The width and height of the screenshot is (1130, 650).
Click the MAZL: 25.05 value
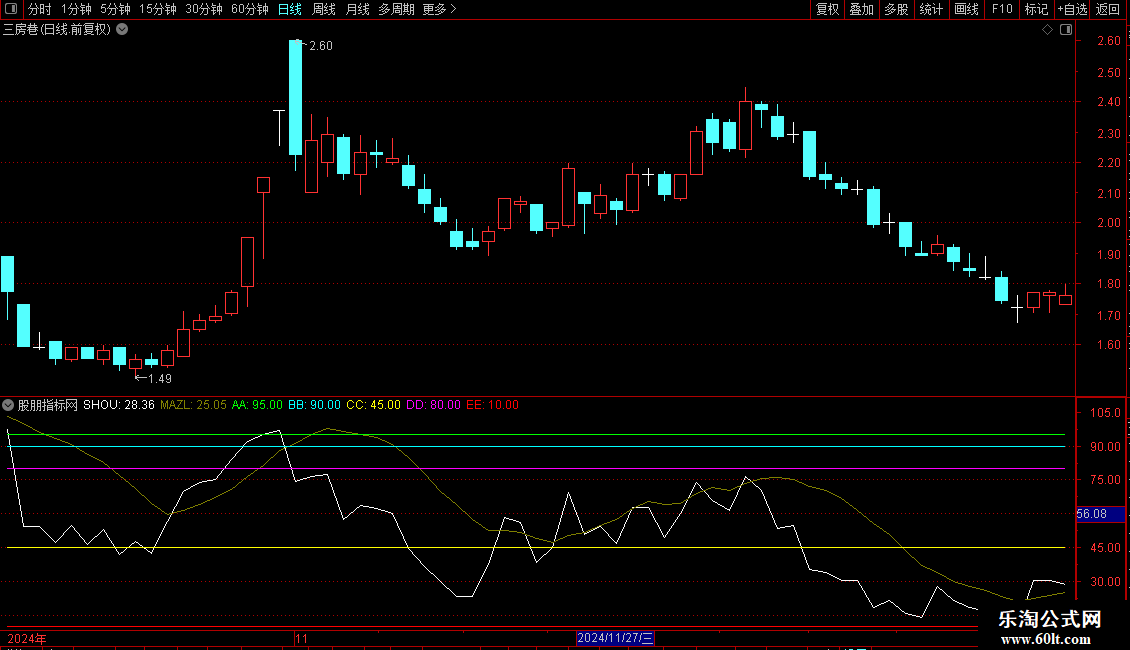(x=193, y=405)
